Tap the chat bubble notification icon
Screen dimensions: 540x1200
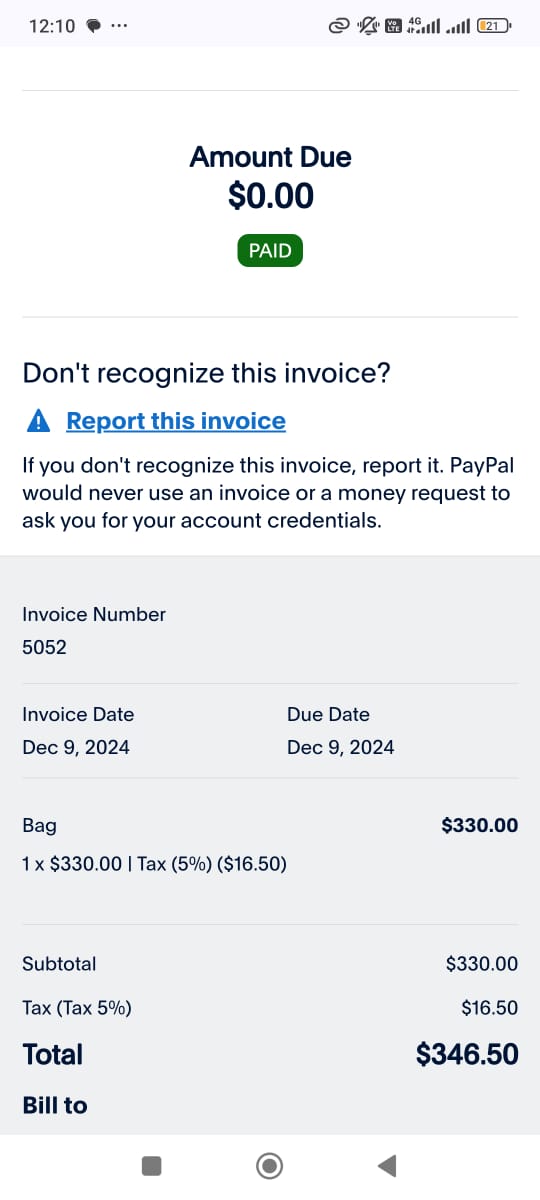coord(94,27)
